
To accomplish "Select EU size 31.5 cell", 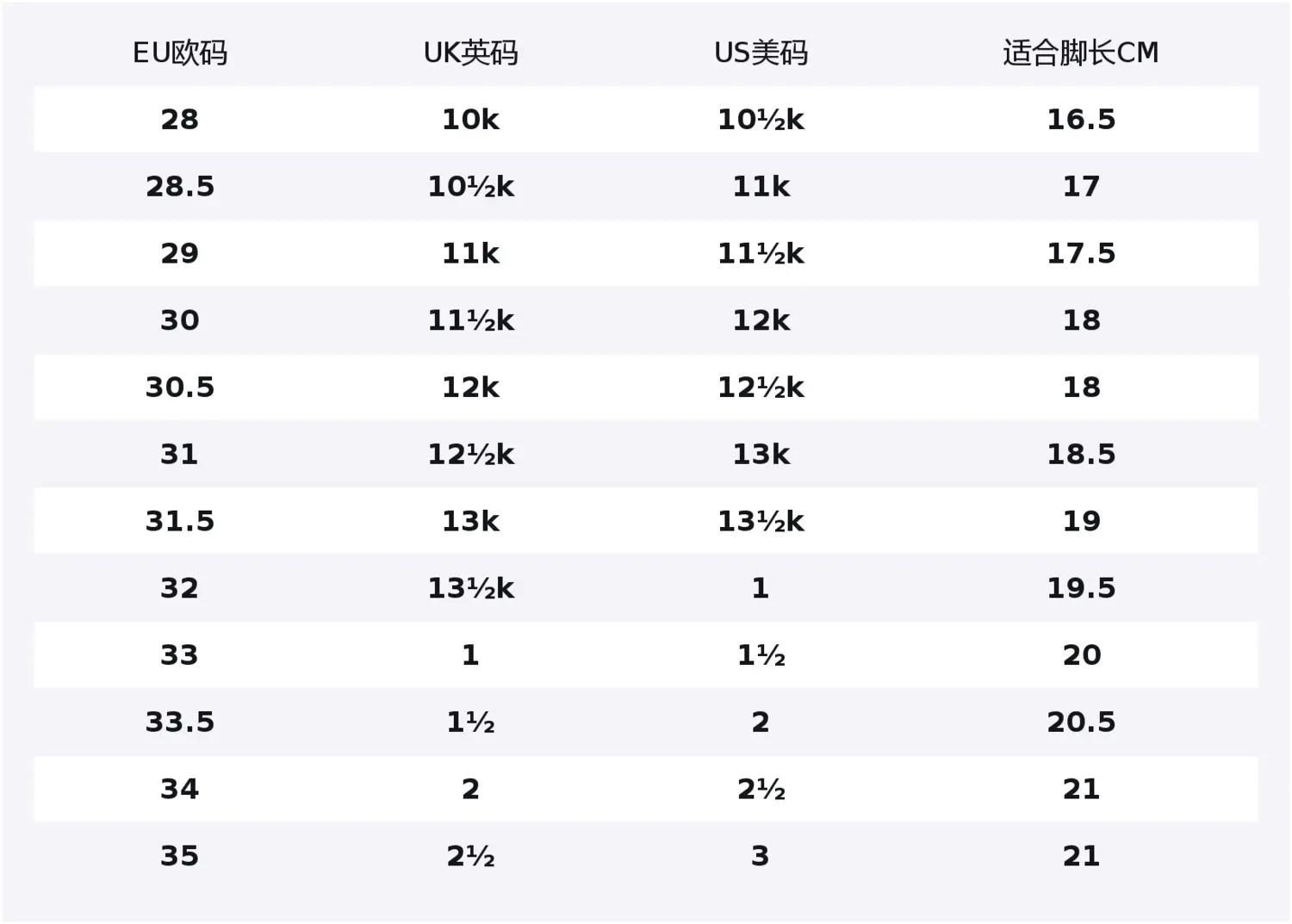I will coord(180,522).
